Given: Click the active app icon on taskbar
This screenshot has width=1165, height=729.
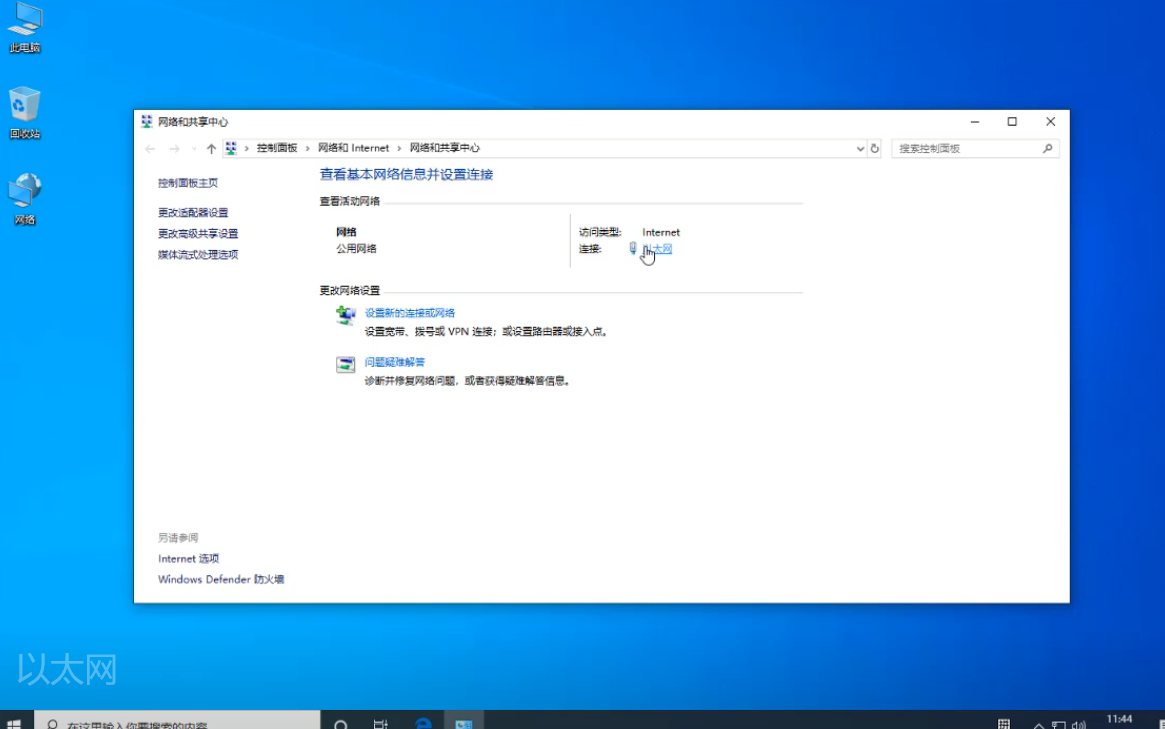Looking at the screenshot, I should (x=463, y=723).
